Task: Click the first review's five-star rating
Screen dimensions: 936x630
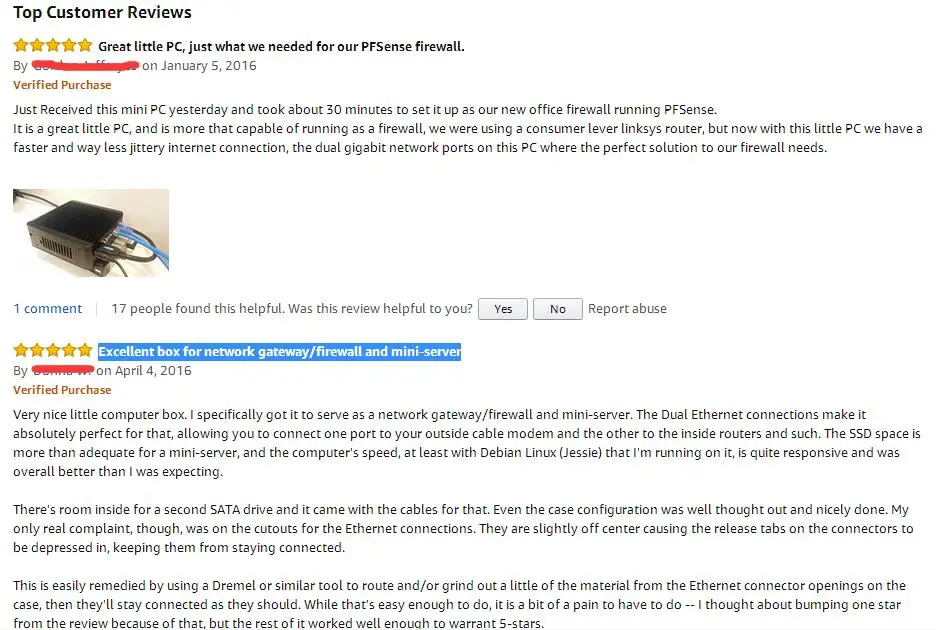Action: pos(53,45)
